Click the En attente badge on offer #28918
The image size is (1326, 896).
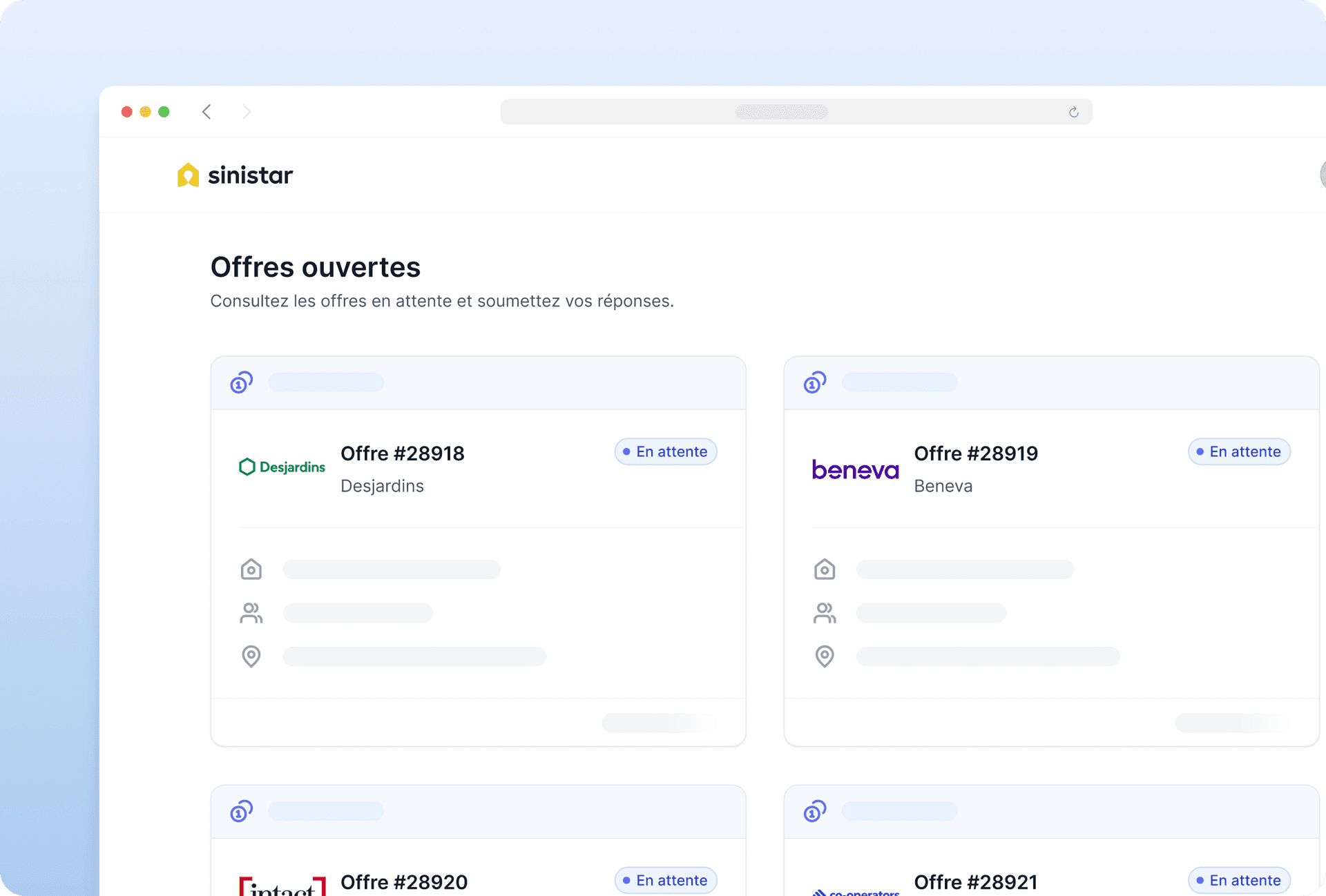tap(665, 451)
